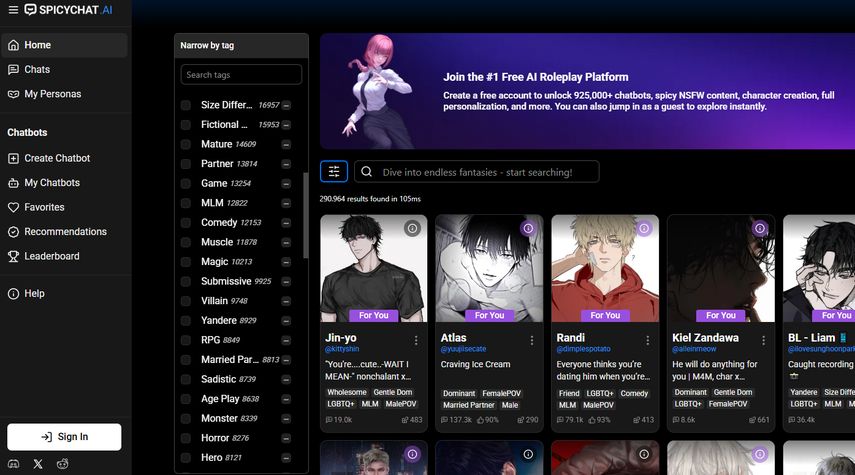
Task: Open Randi character thumbnail
Action: tap(605, 268)
